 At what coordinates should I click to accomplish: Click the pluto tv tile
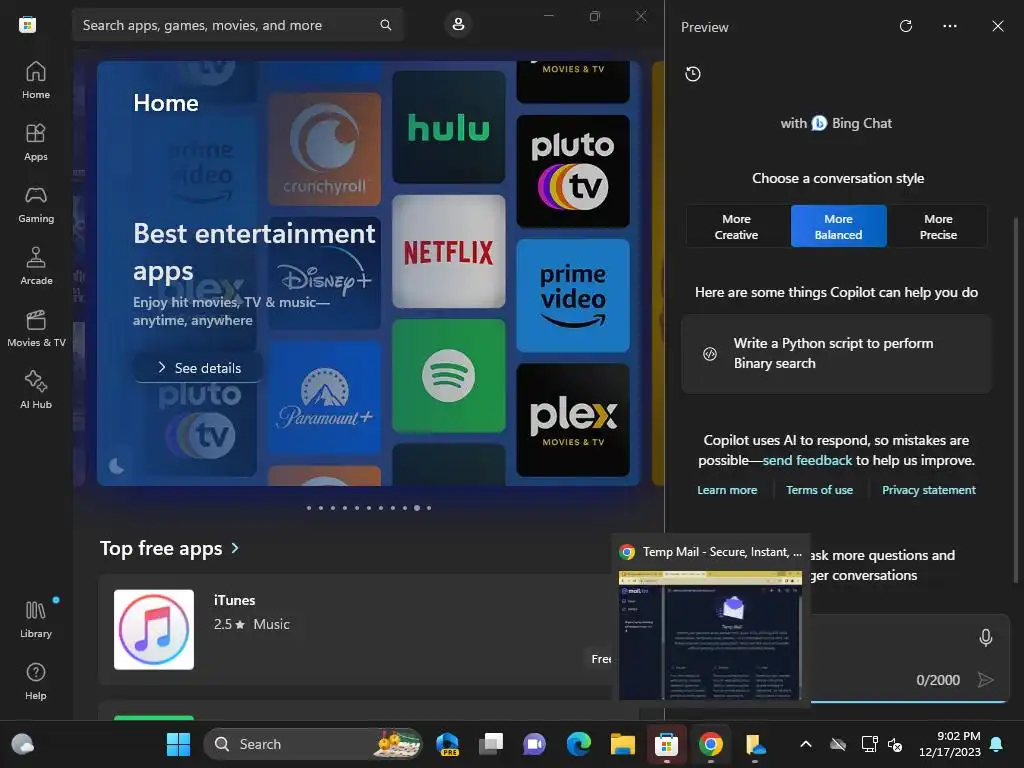pos(573,171)
